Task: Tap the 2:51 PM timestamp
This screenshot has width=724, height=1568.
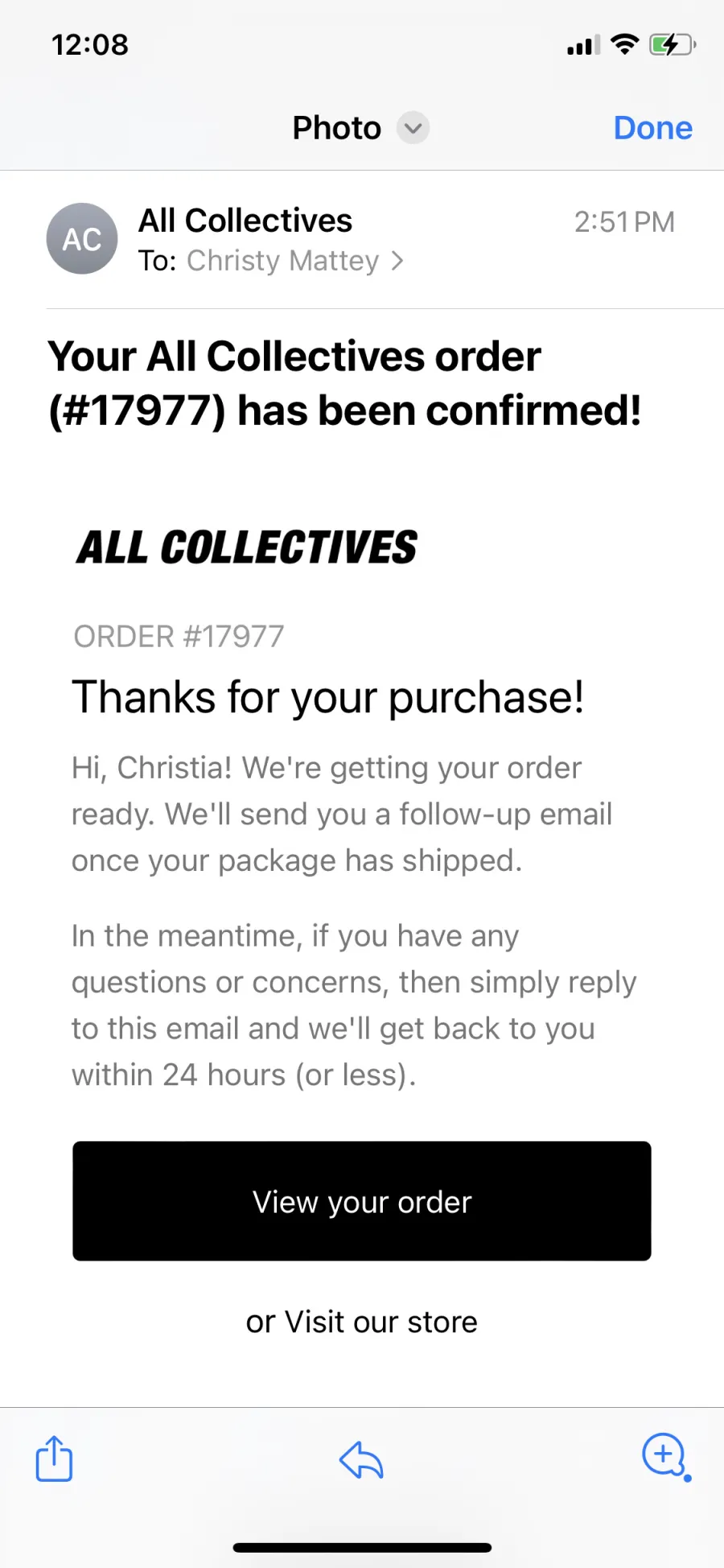Action: pos(624,222)
